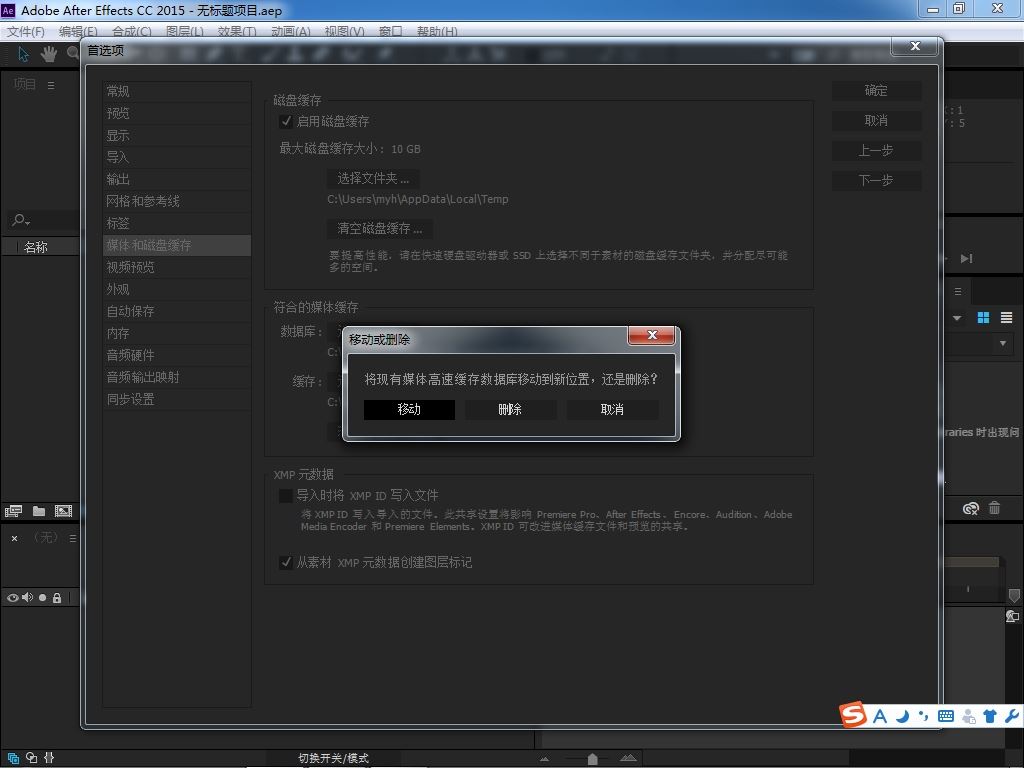The width and height of the screenshot is (1024, 768).
Task: Click 取消 in 移动或删除 dialog
Action: point(612,409)
